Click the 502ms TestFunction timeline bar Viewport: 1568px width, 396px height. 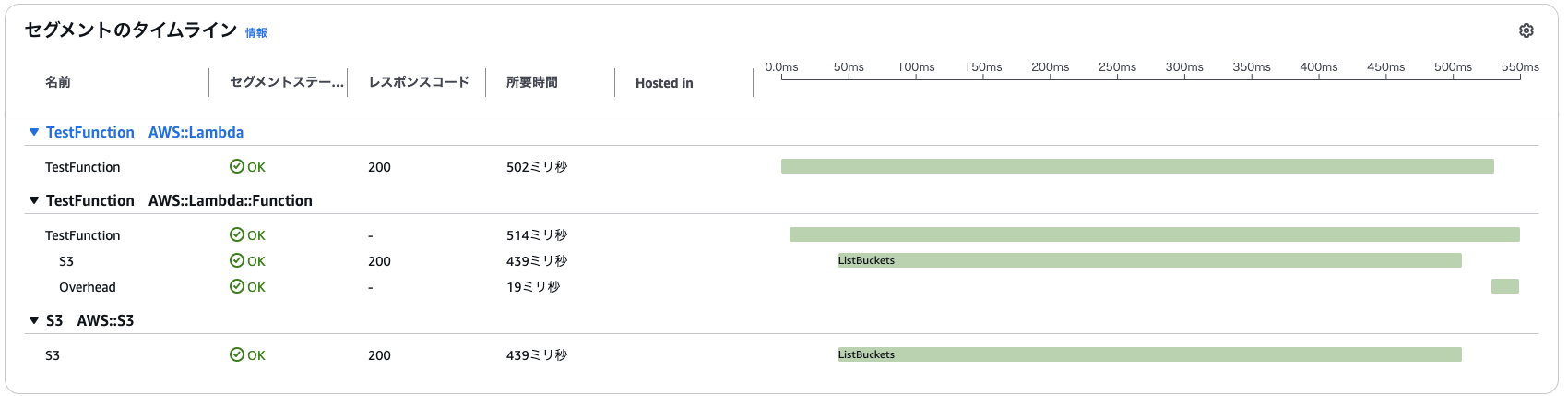coord(1136,166)
